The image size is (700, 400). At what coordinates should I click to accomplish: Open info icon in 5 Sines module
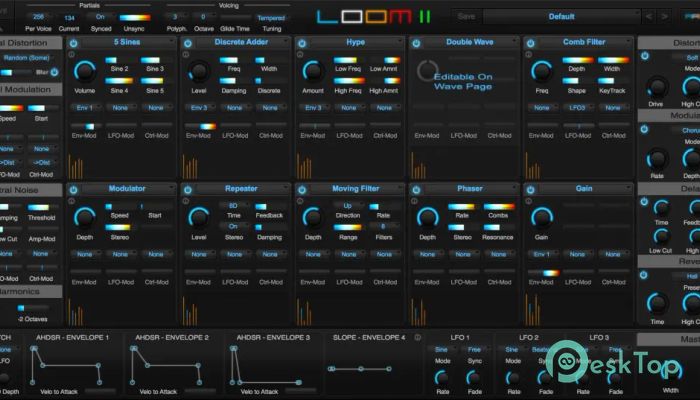click(x=71, y=54)
